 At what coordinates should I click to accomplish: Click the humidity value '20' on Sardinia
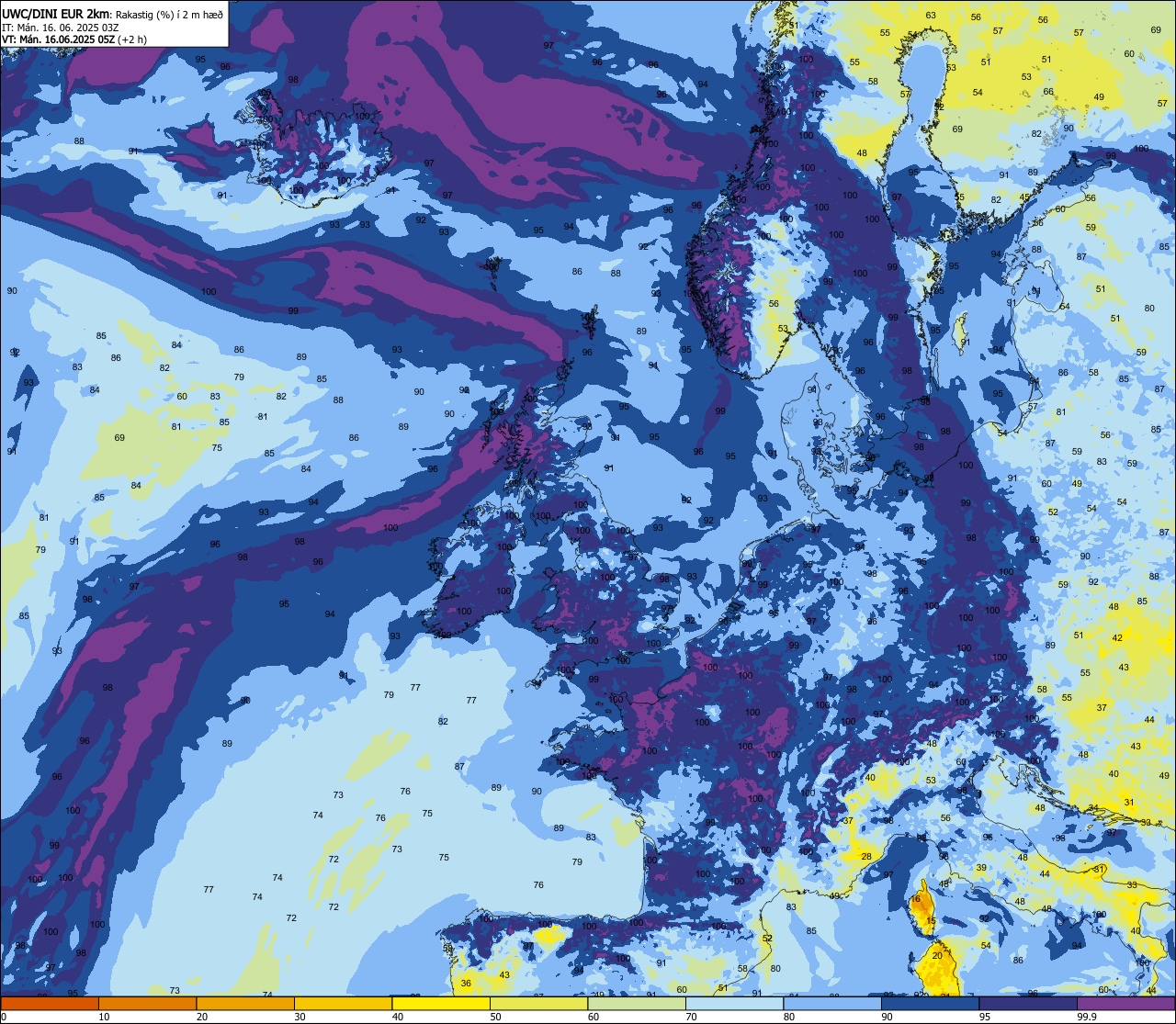[937, 955]
